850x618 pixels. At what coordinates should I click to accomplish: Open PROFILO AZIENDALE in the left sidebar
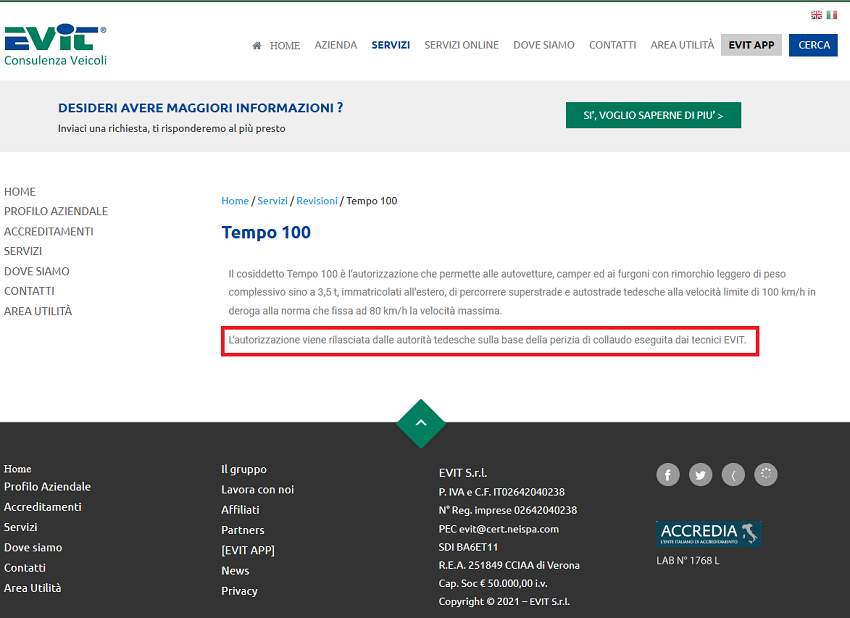[56, 211]
